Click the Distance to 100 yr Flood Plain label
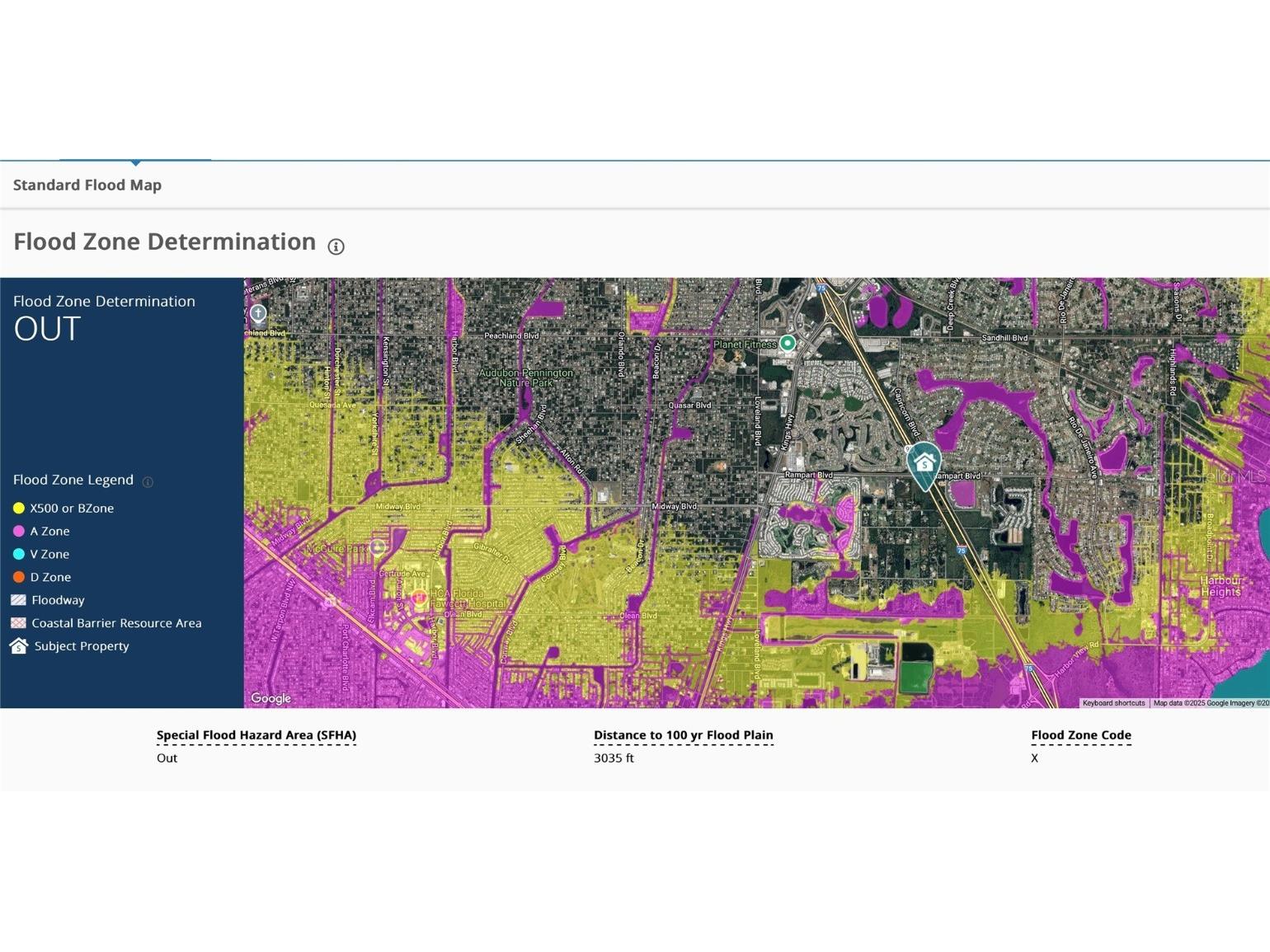 click(683, 735)
